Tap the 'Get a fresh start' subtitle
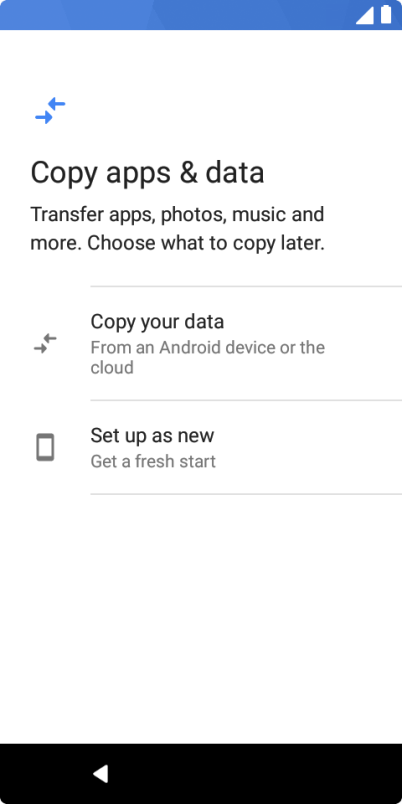Image resolution: width=402 pixels, height=804 pixels. click(153, 461)
